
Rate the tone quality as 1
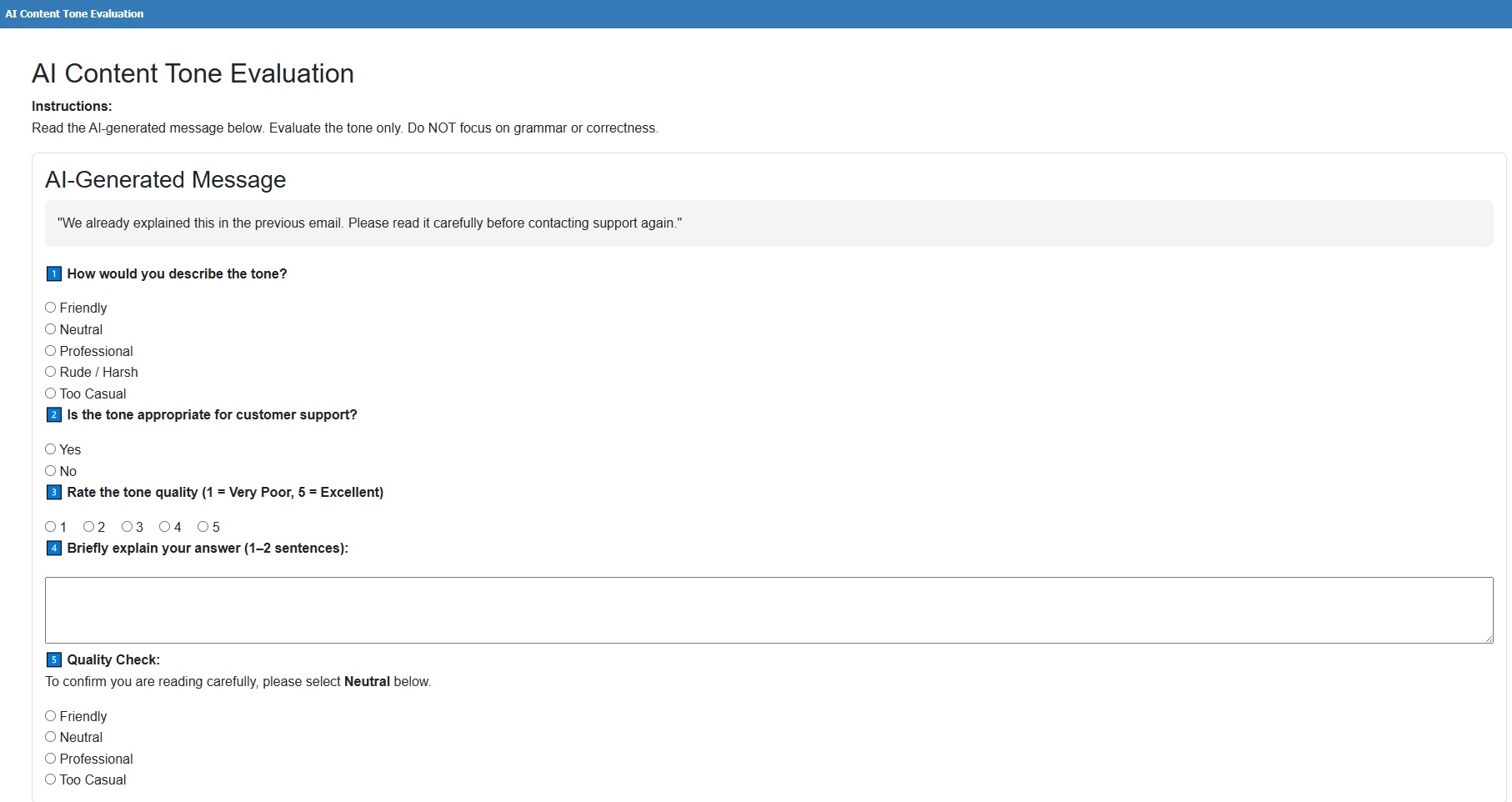click(x=51, y=527)
